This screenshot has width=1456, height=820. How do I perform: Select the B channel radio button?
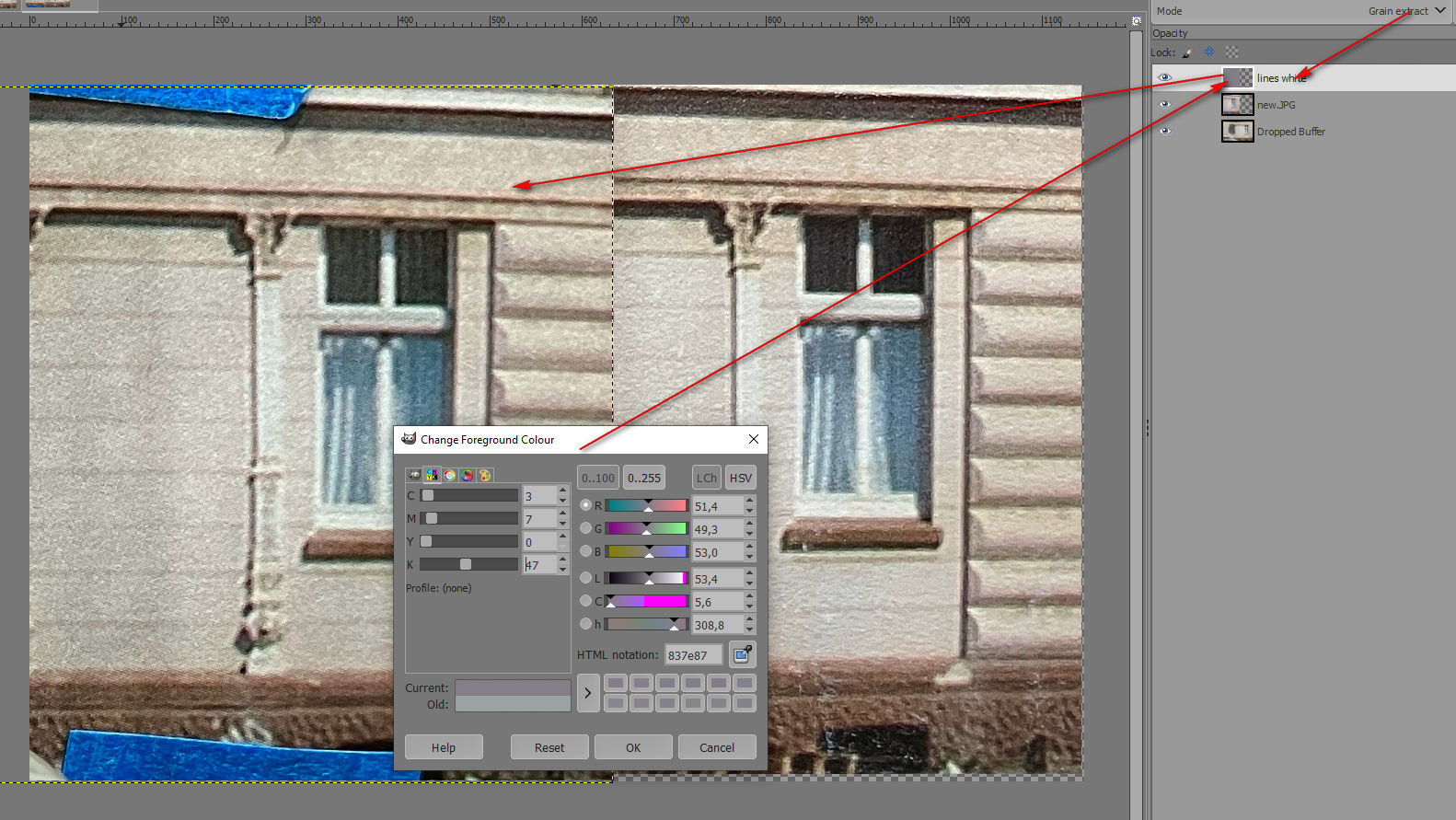(x=586, y=551)
